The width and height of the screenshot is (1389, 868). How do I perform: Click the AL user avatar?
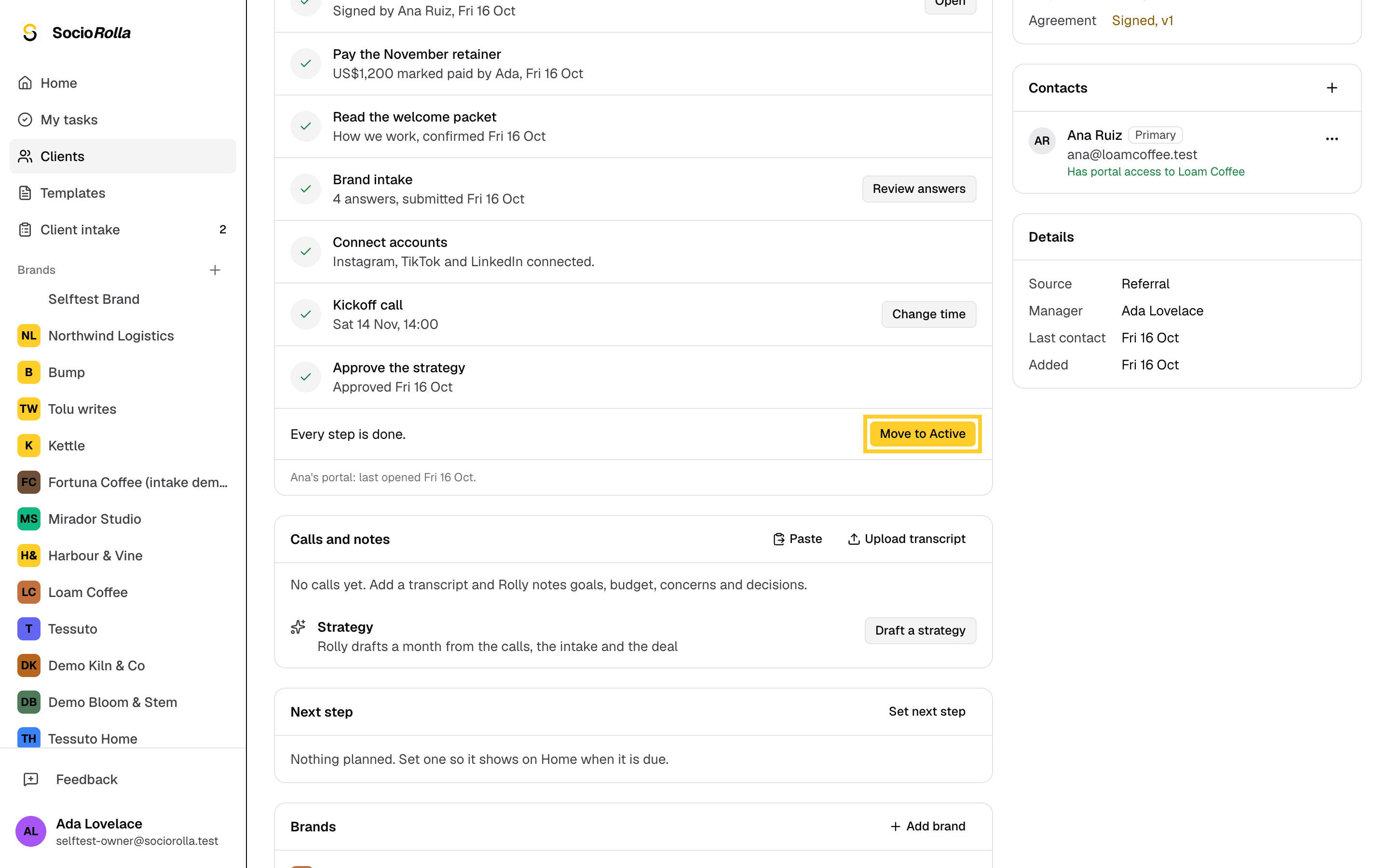[30, 831]
